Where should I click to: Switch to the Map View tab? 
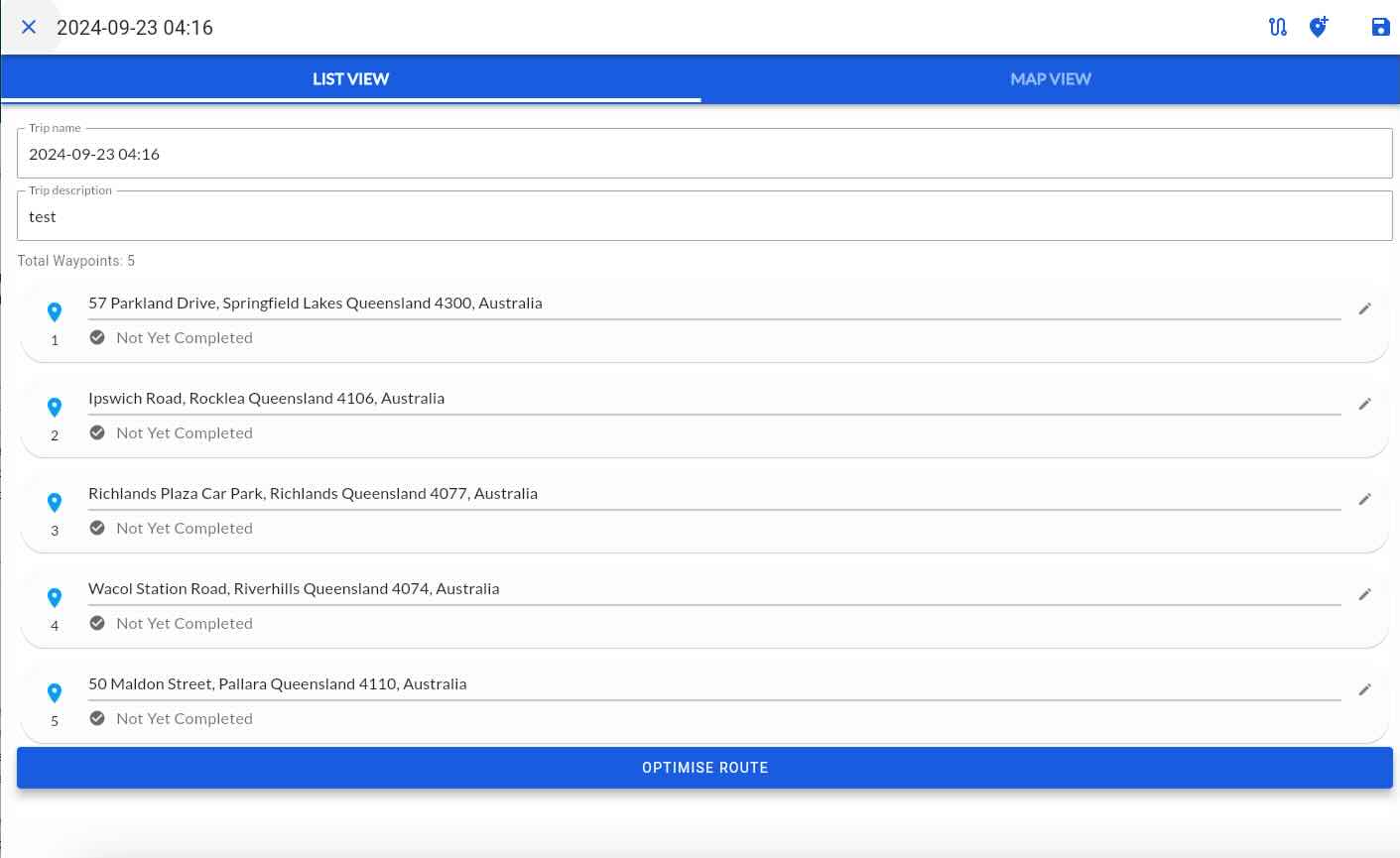coord(1050,79)
